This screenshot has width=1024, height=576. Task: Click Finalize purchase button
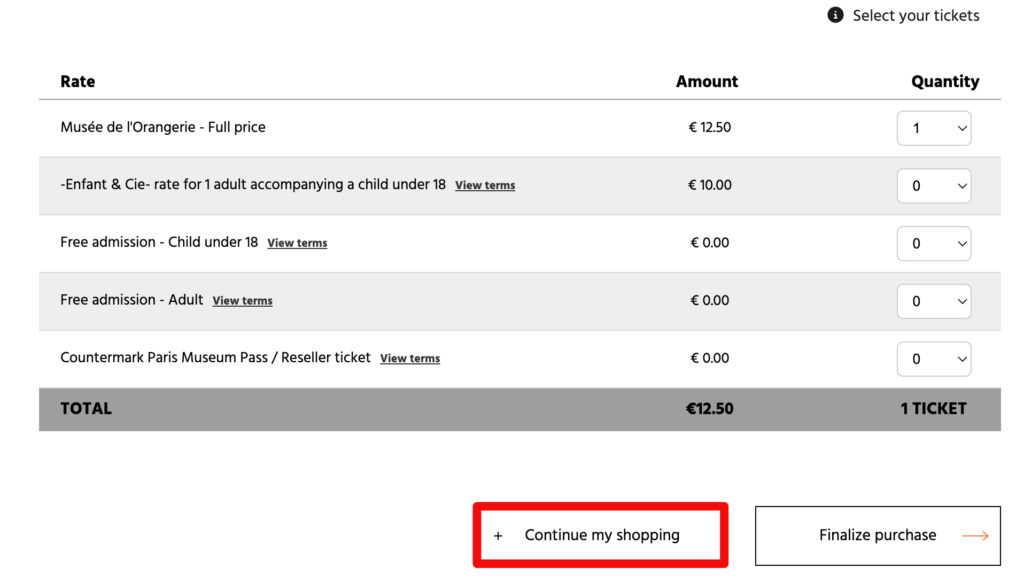[x=877, y=535]
